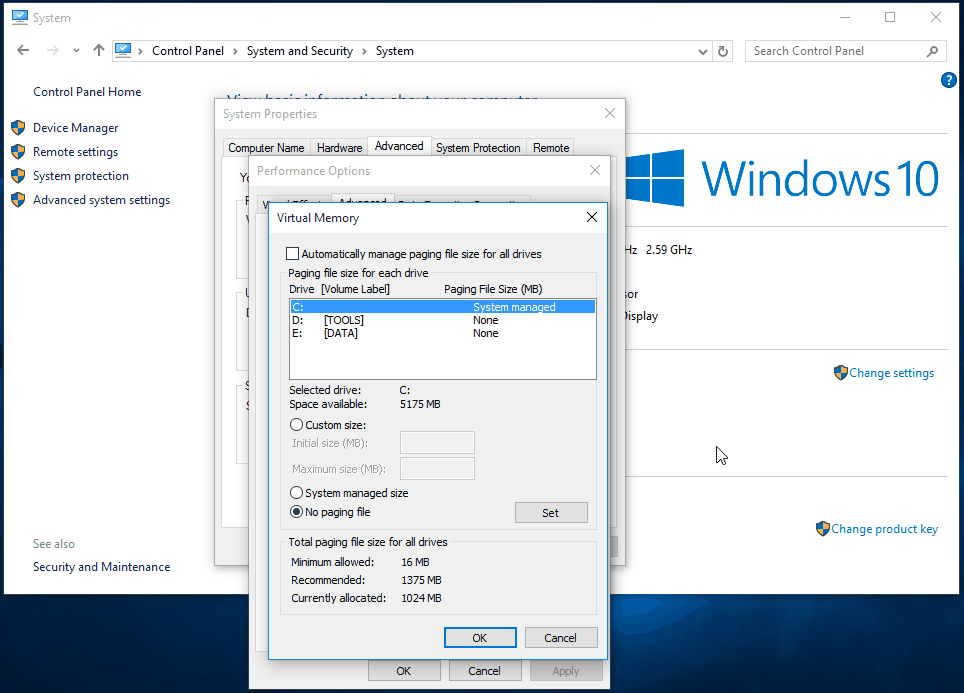This screenshot has height=693, width=964.
Task: Select Control Panel in the breadcrumb
Action: [x=188, y=51]
